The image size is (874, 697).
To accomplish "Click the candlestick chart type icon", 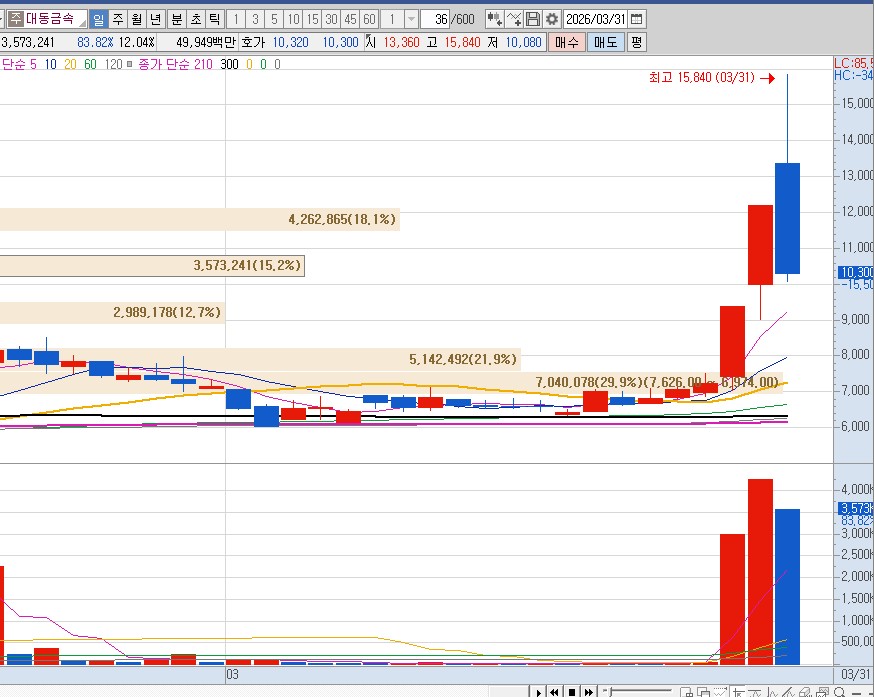I will [494, 19].
